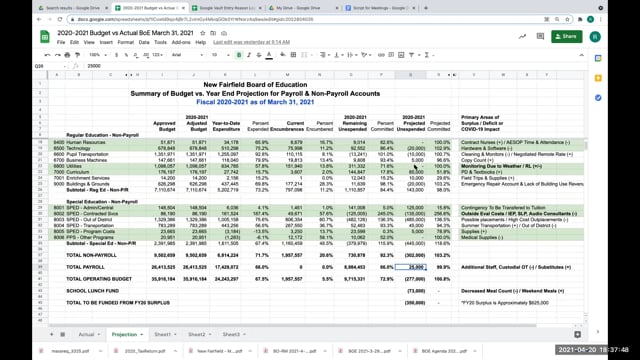Open the View menu
This screenshot has width=640, height=360.
click(x=89, y=42)
